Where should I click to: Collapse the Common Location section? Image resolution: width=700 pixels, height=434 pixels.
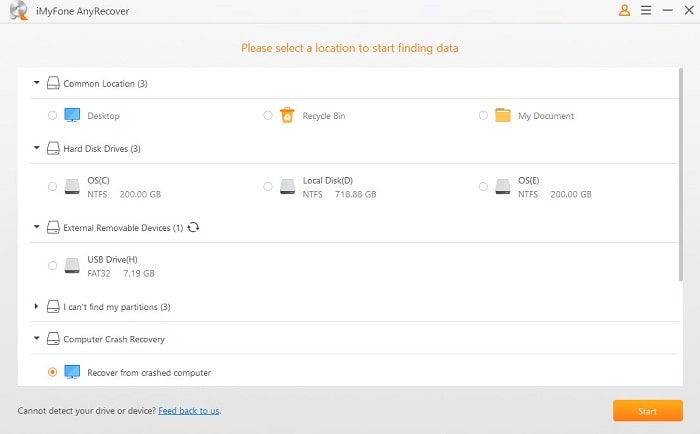tap(37, 83)
